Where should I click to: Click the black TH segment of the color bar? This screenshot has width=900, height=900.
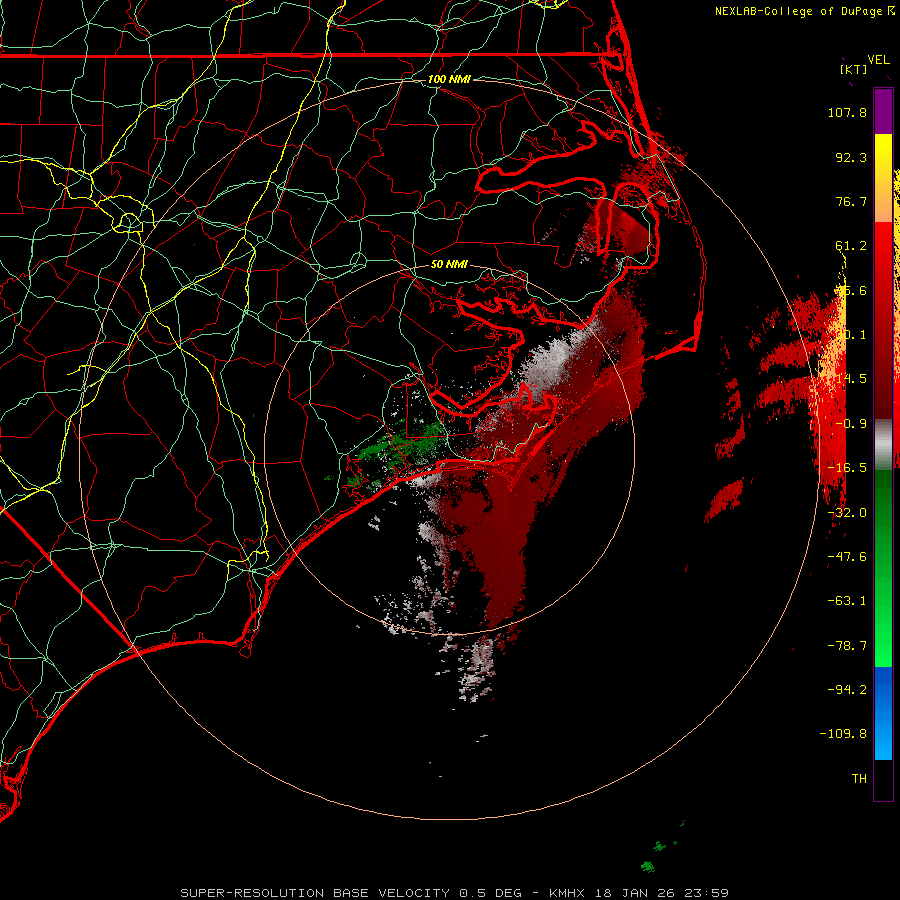pyautogui.click(x=883, y=780)
